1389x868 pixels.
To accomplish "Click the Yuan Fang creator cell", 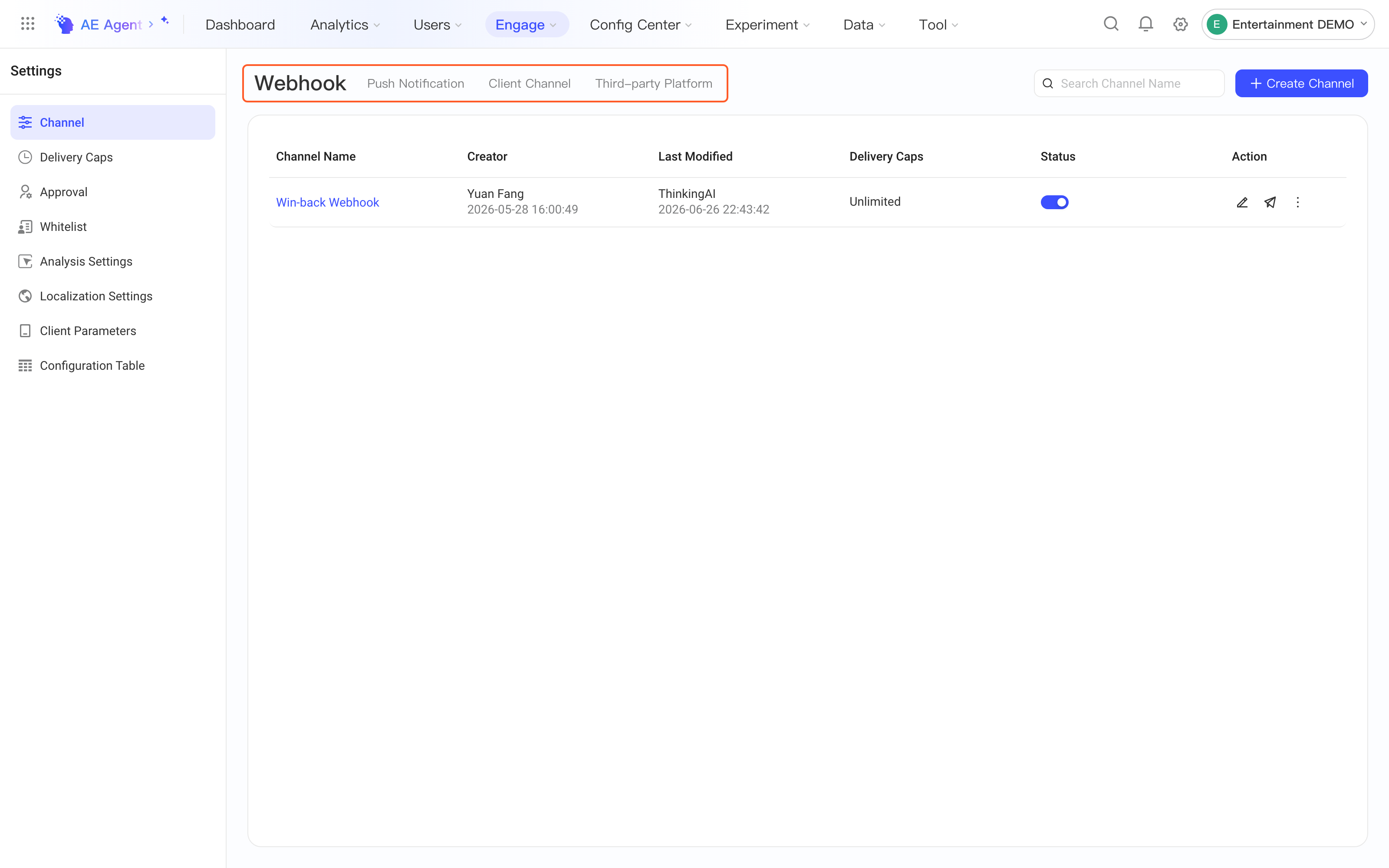I will [x=522, y=201].
